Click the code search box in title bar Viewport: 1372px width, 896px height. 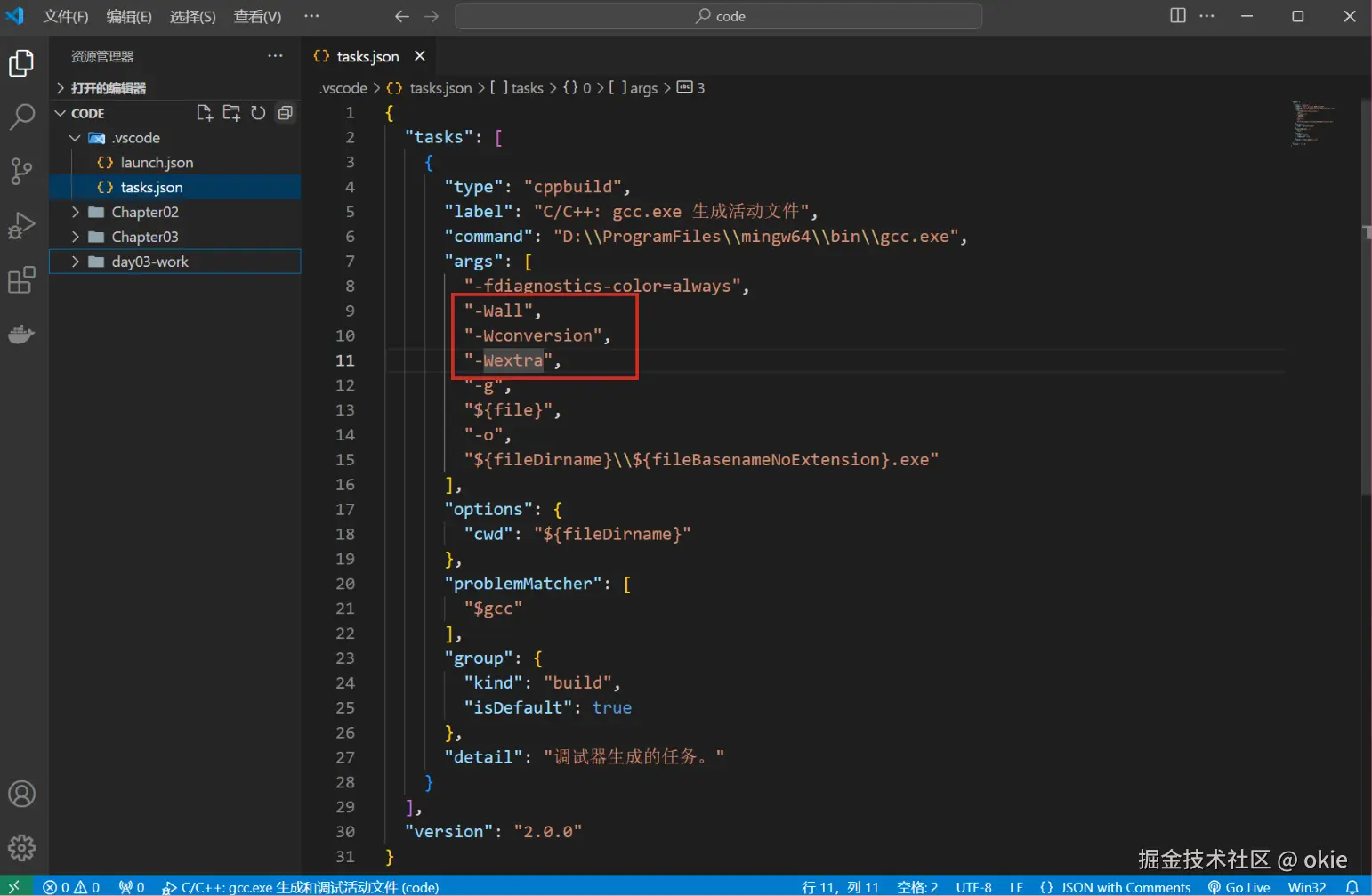coord(719,16)
